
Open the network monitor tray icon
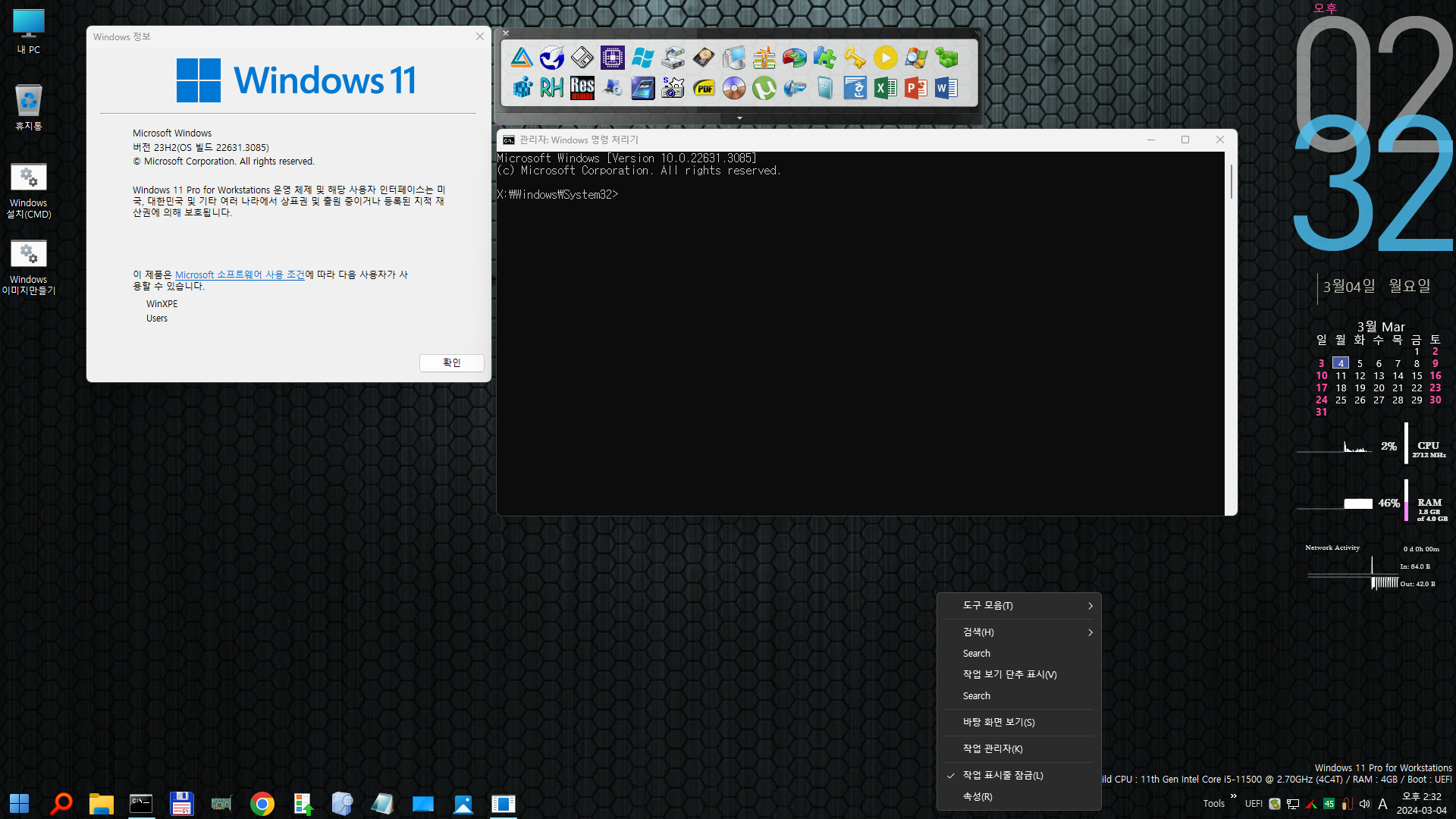point(1293,804)
